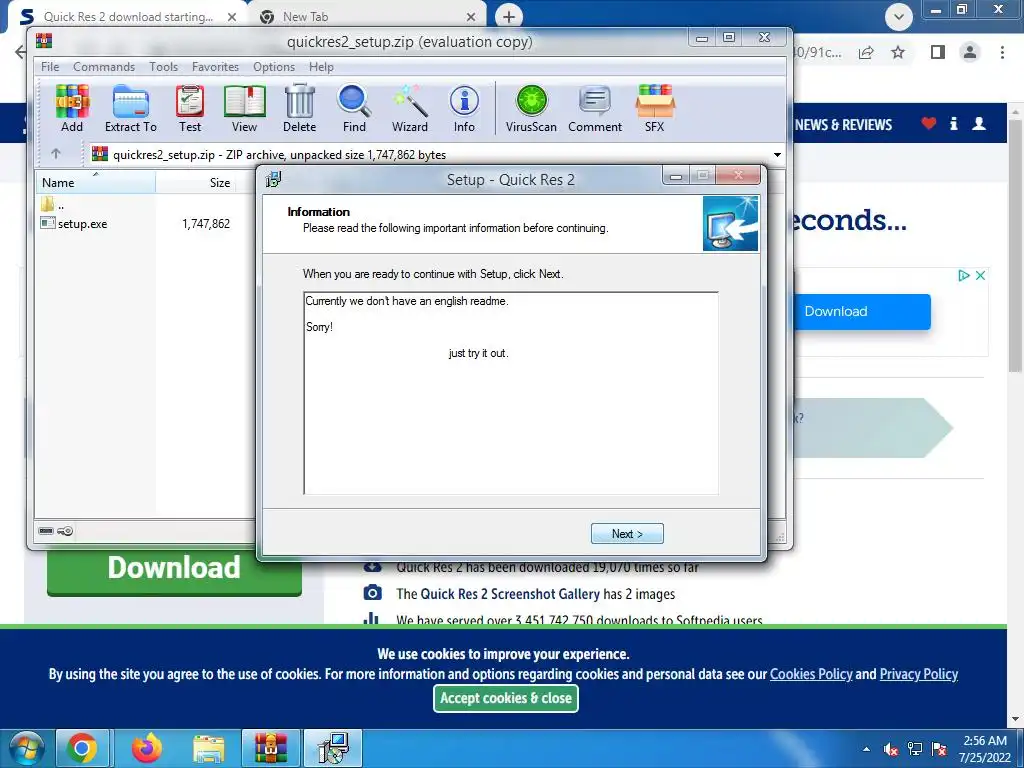Click the Action Center flag tray icon
Viewport: 1024px width, 768px height.
[x=940, y=749]
